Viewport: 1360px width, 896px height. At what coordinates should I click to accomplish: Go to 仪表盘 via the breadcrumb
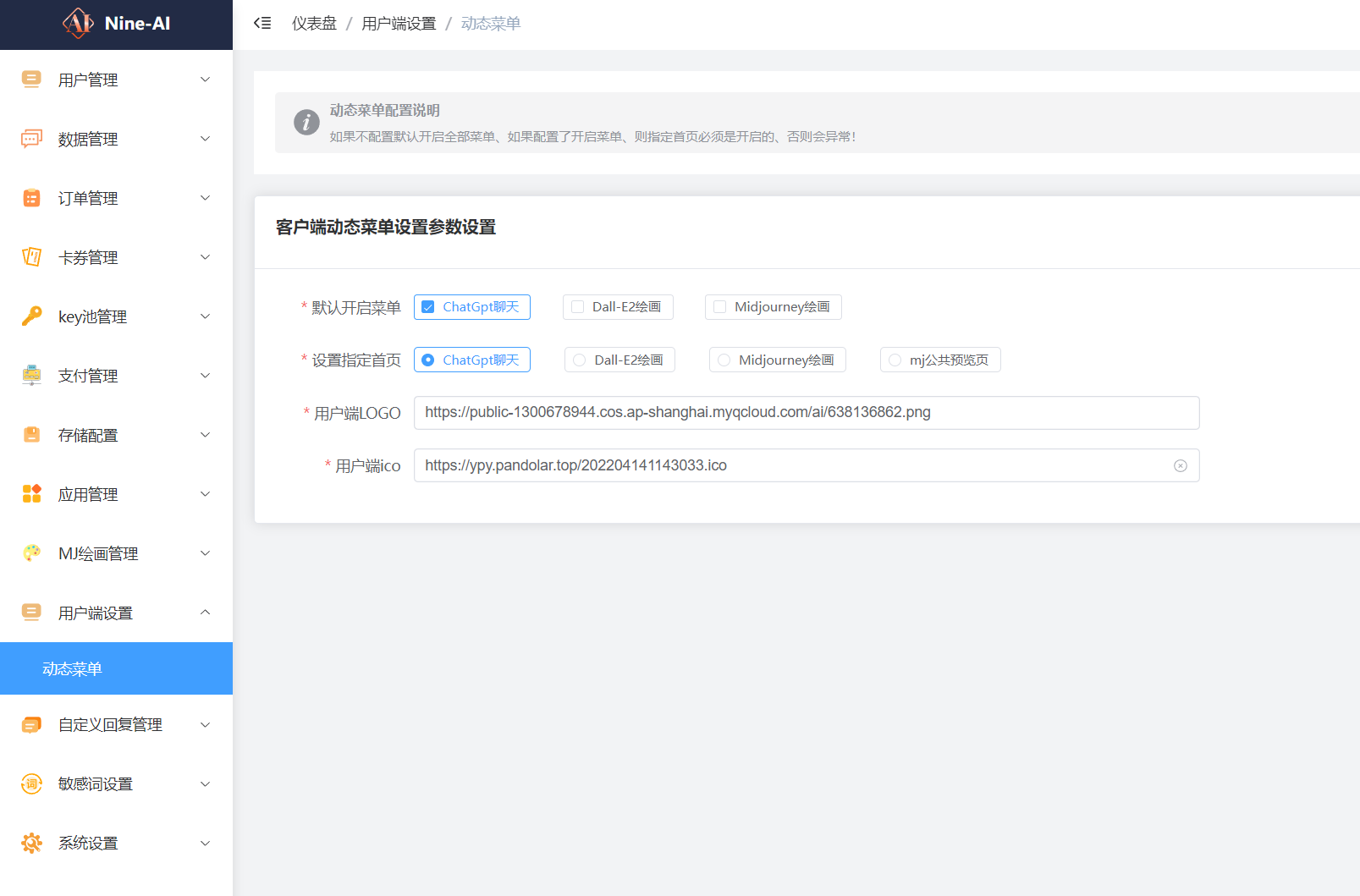coord(314,24)
